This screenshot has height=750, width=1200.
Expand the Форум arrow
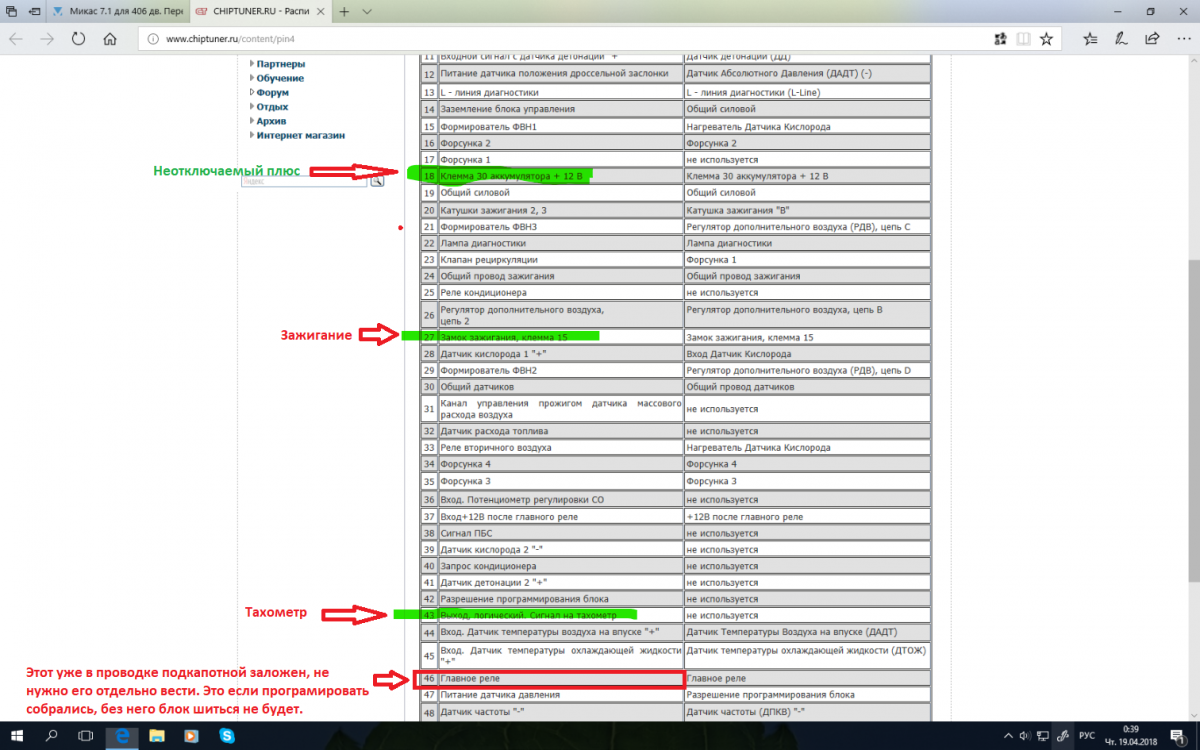point(250,92)
